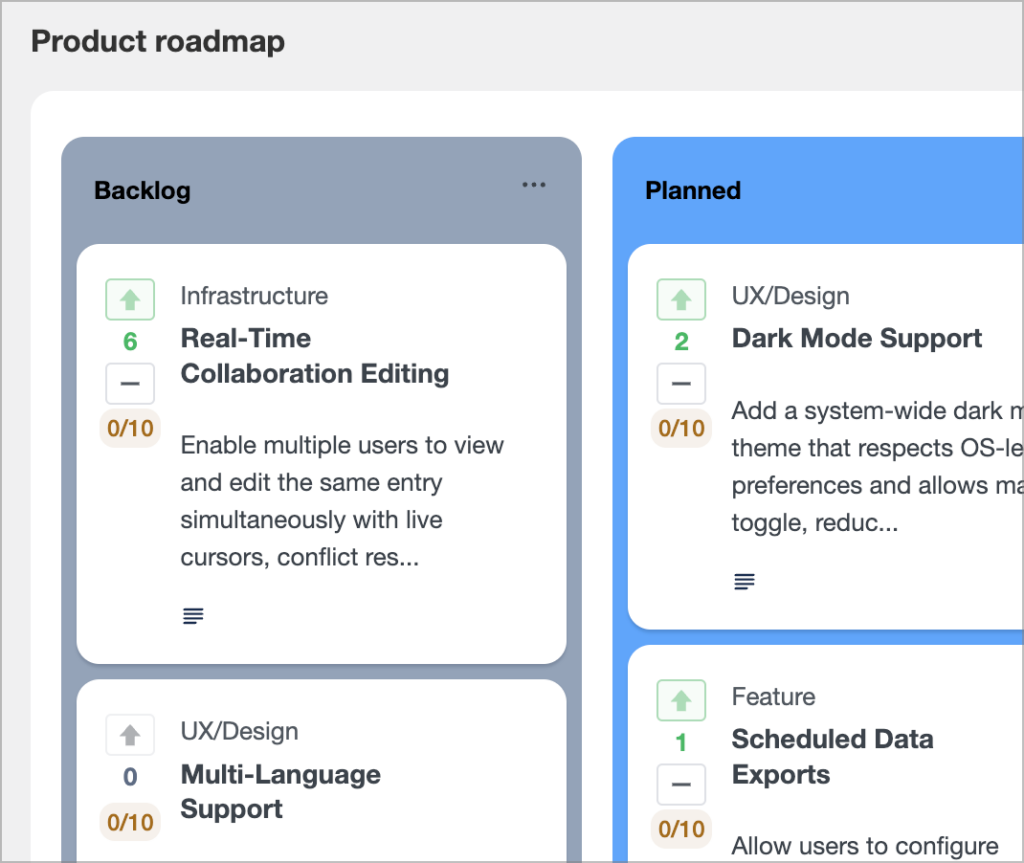Click the vote count 6 on Real-Time card
Screen dimensions: 1024x863
click(130, 341)
